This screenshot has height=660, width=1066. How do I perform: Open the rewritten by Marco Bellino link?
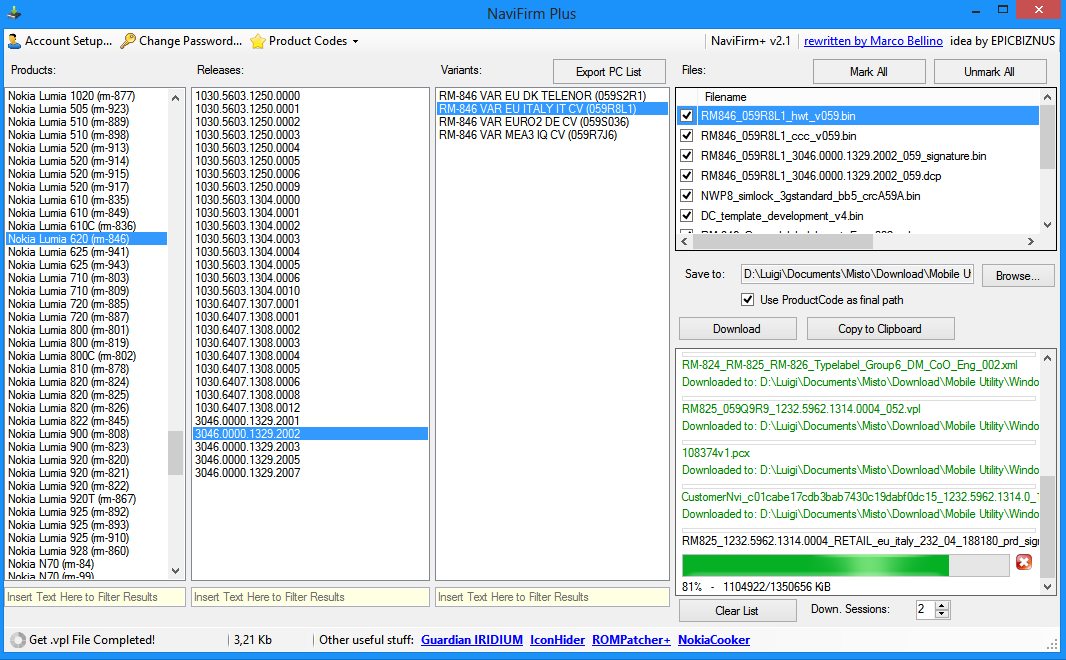[x=873, y=41]
